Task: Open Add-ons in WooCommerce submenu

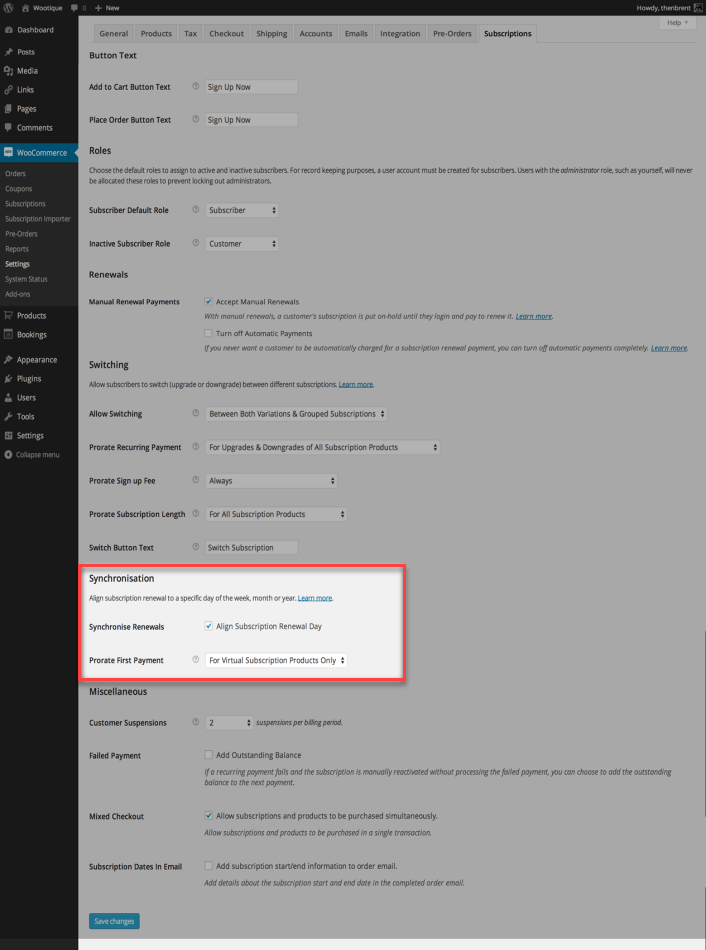Action: 18,294
